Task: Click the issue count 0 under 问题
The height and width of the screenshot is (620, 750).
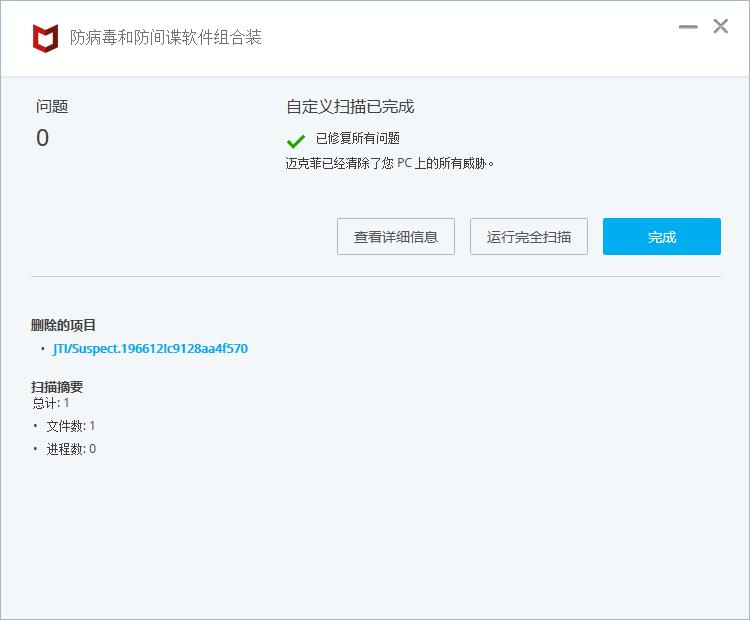Action: 43,138
